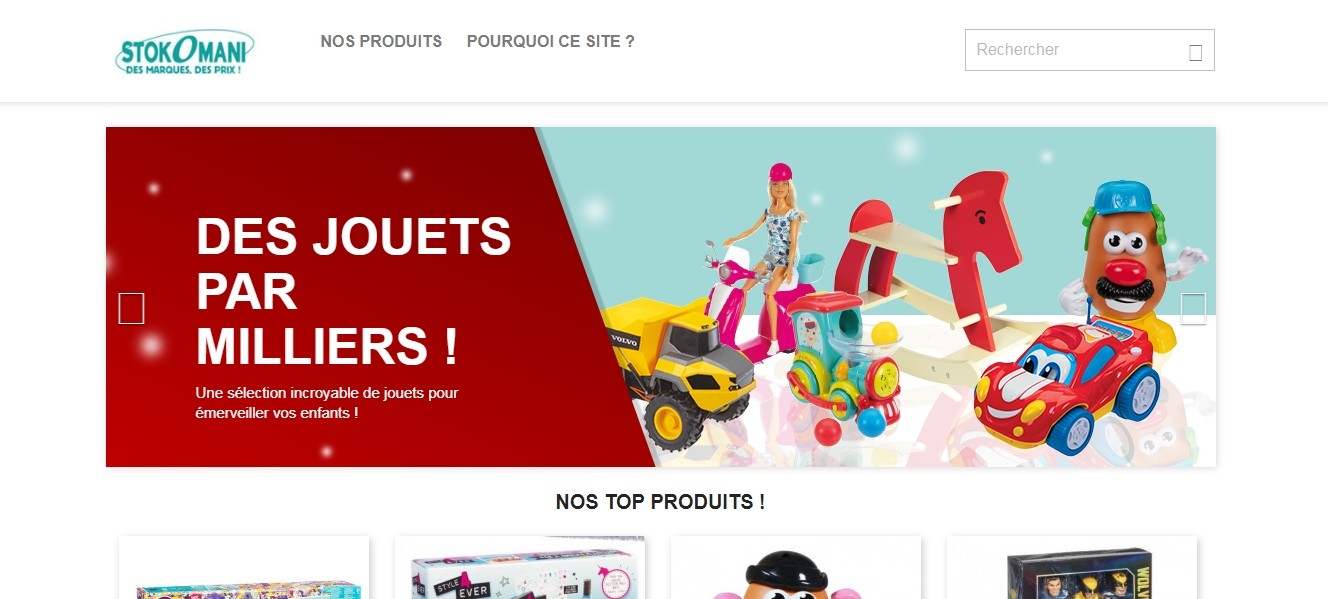The width and height of the screenshot is (1328, 599).
Task: Click the Stokomani logo
Action: click(x=185, y=52)
